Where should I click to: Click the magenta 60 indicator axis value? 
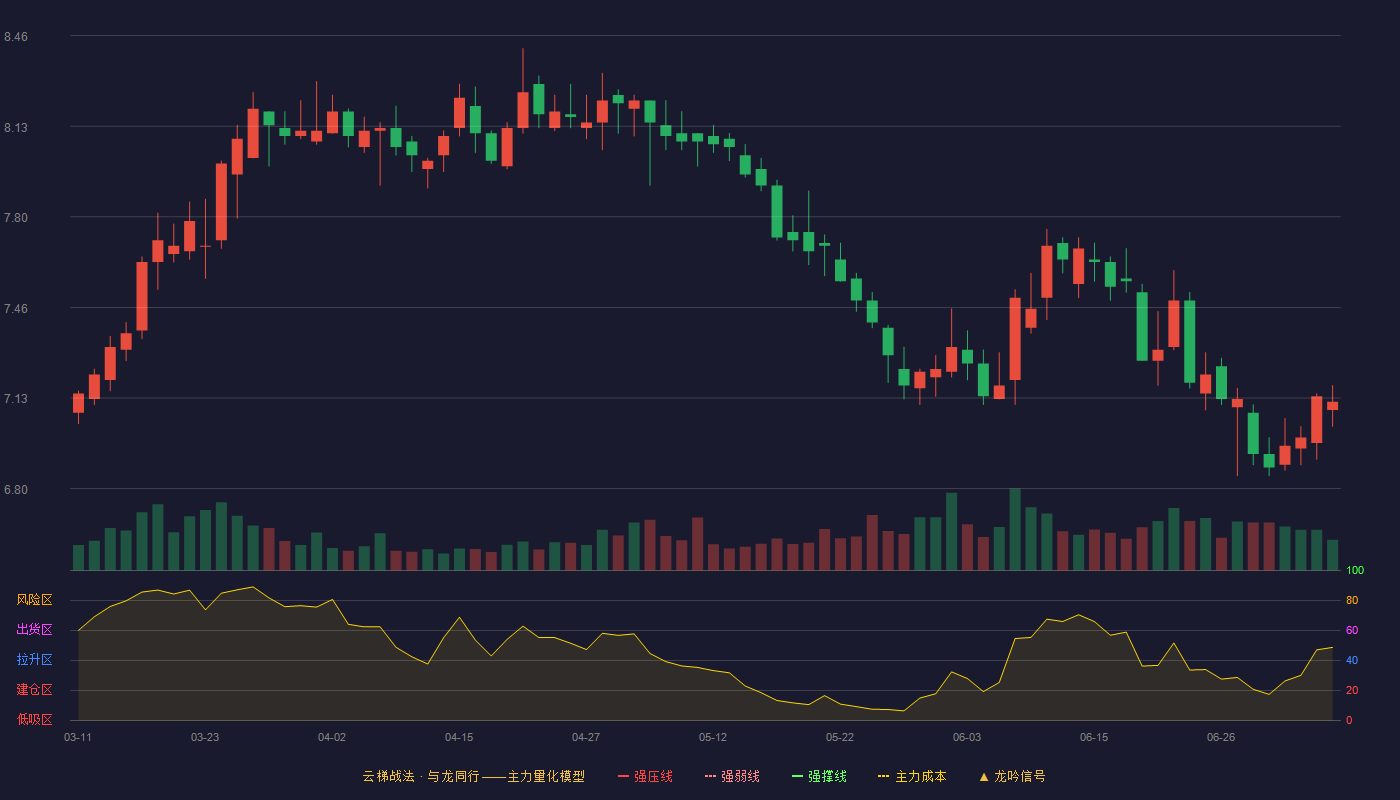1352,630
